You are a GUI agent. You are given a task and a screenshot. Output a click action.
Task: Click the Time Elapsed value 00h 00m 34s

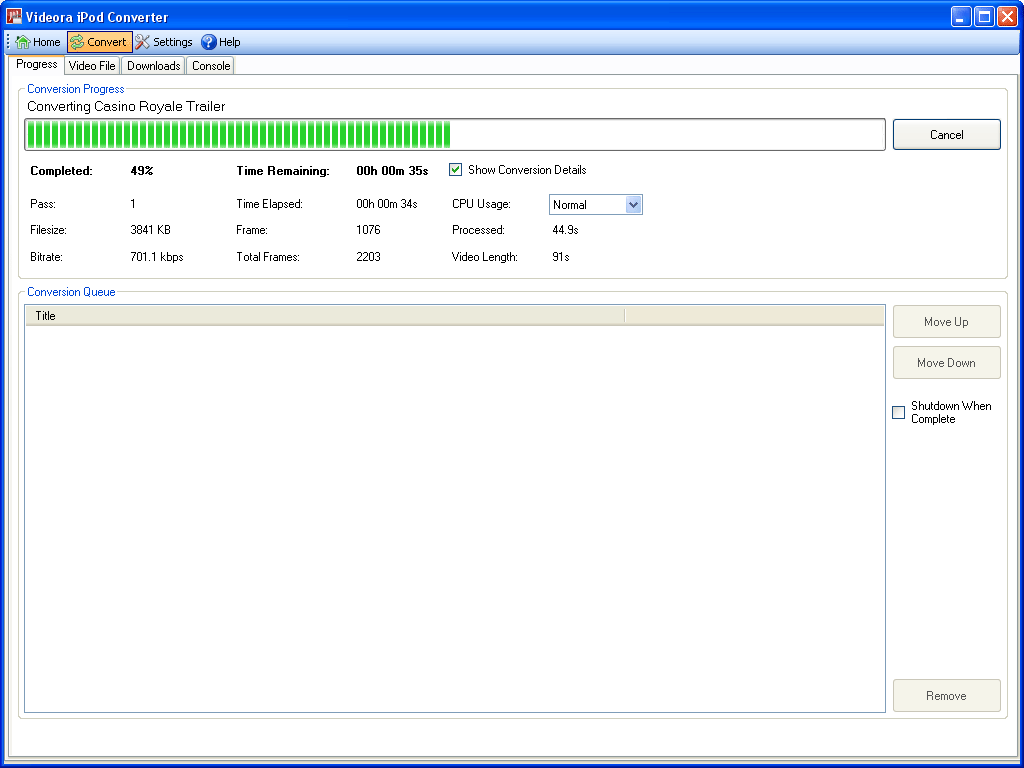point(387,204)
